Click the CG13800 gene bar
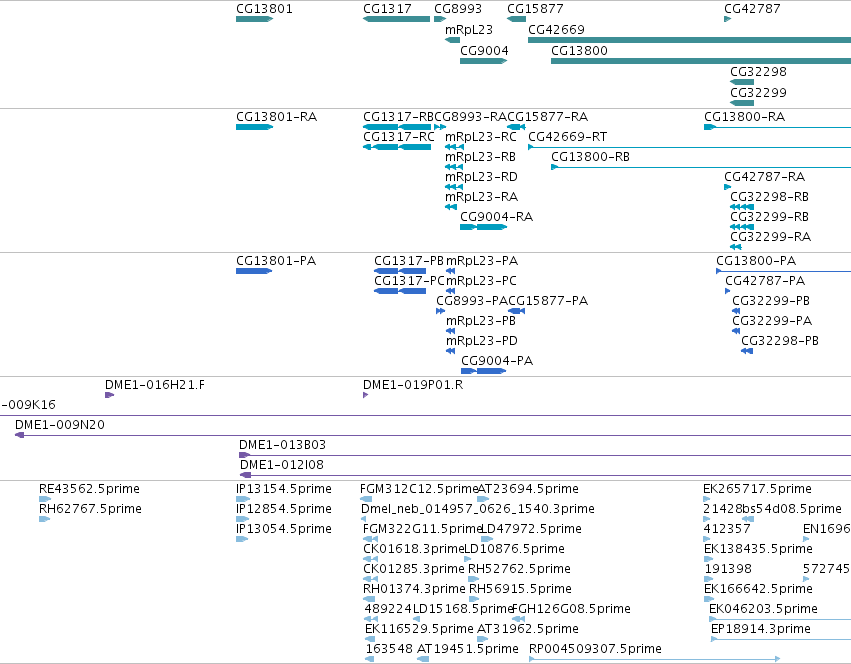The width and height of the screenshot is (851, 664). 701,61
